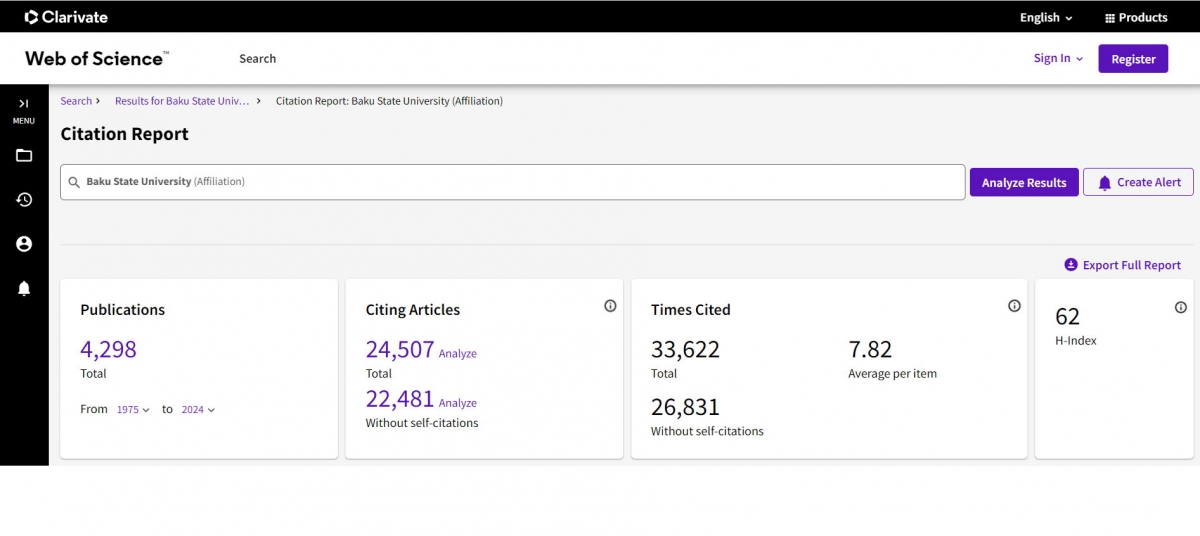Change the 1975 start year dropdown
1200x536 pixels.
pyautogui.click(x=133, y=410)
